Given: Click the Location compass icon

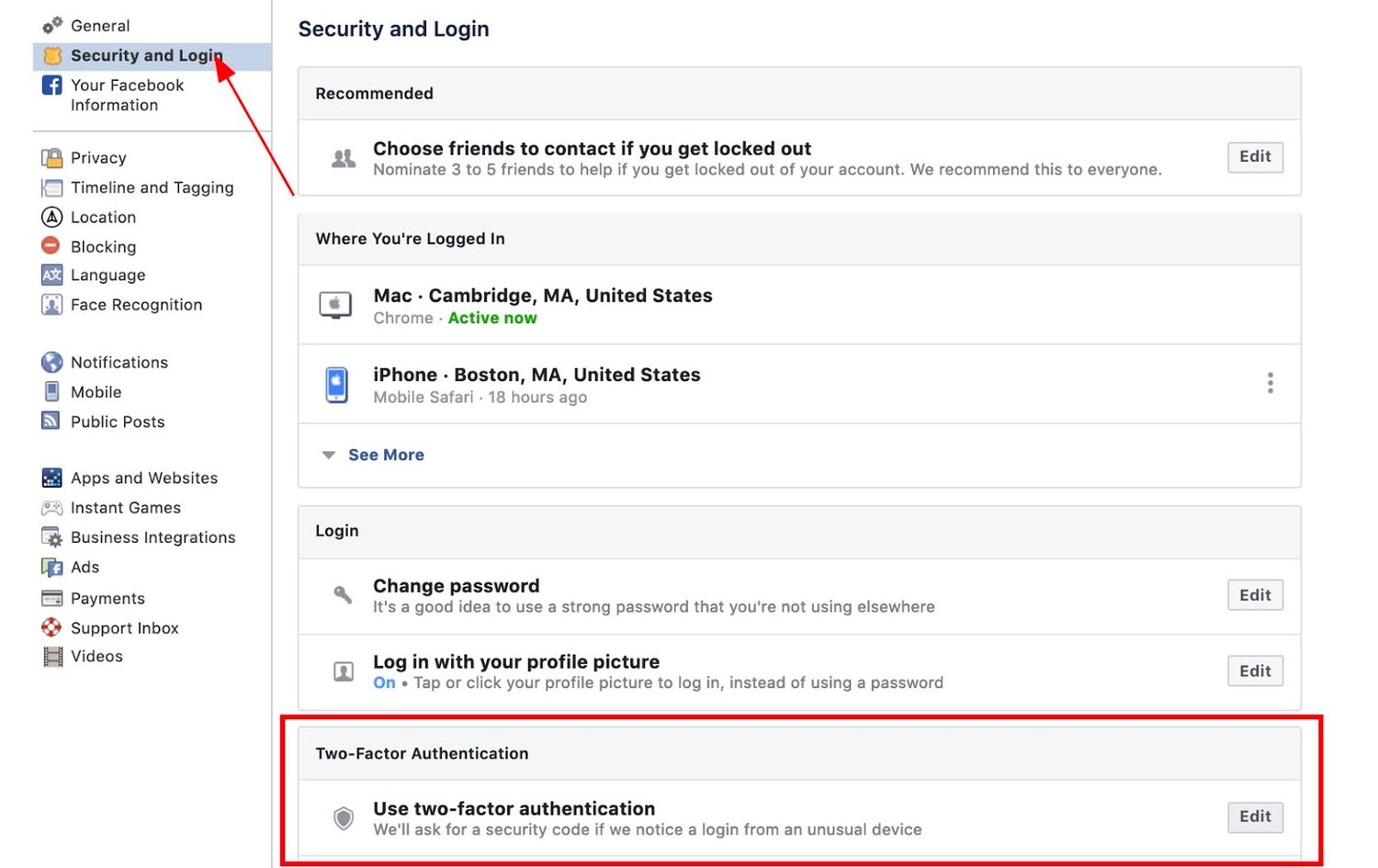Looking at the screenshot, I should point(51,217).
